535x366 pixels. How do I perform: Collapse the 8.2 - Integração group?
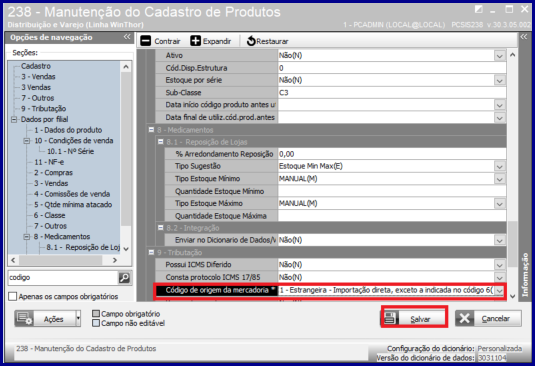coord(161,228)
